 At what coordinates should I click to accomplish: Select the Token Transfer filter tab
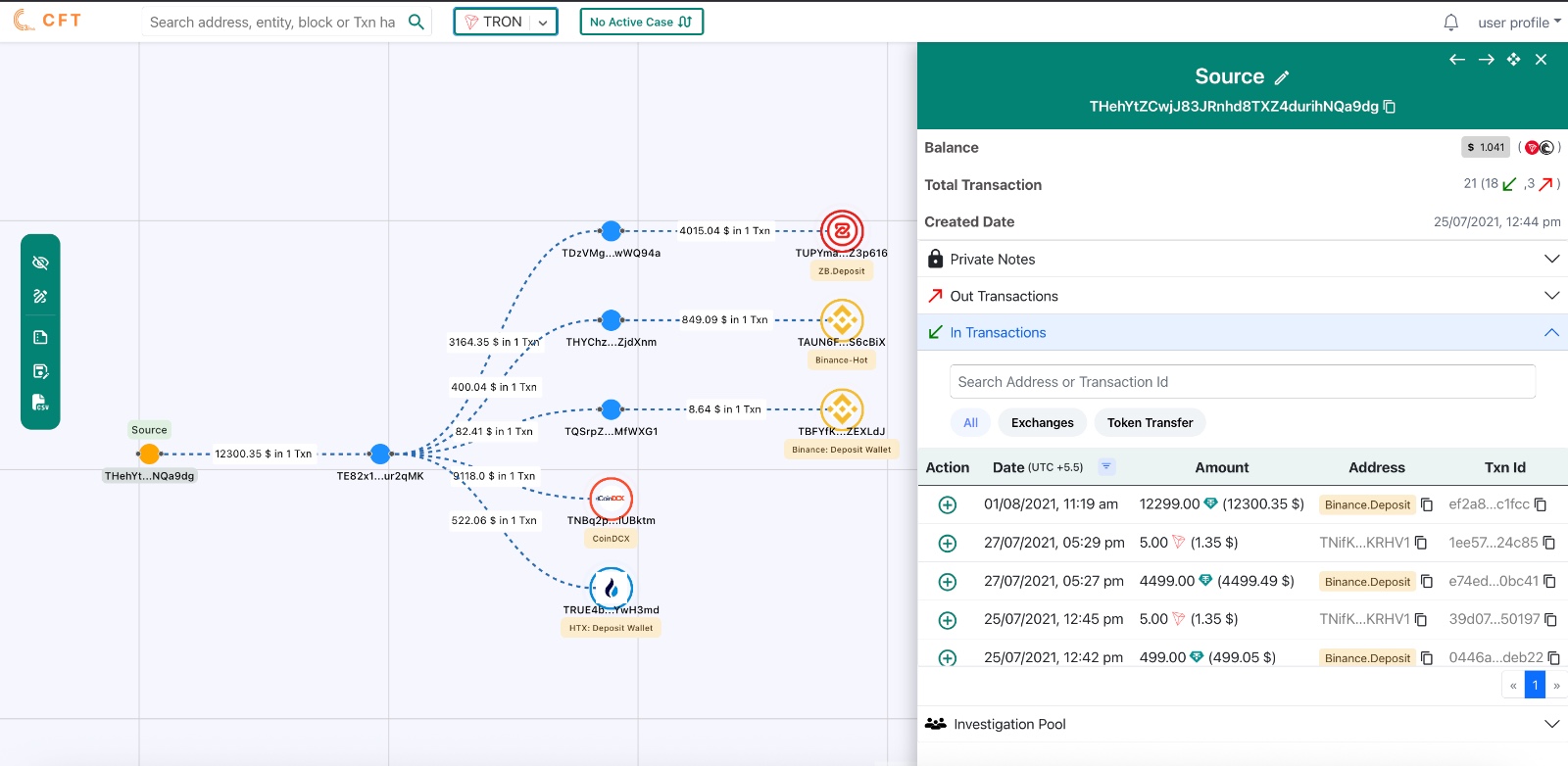coord(1150,423)
